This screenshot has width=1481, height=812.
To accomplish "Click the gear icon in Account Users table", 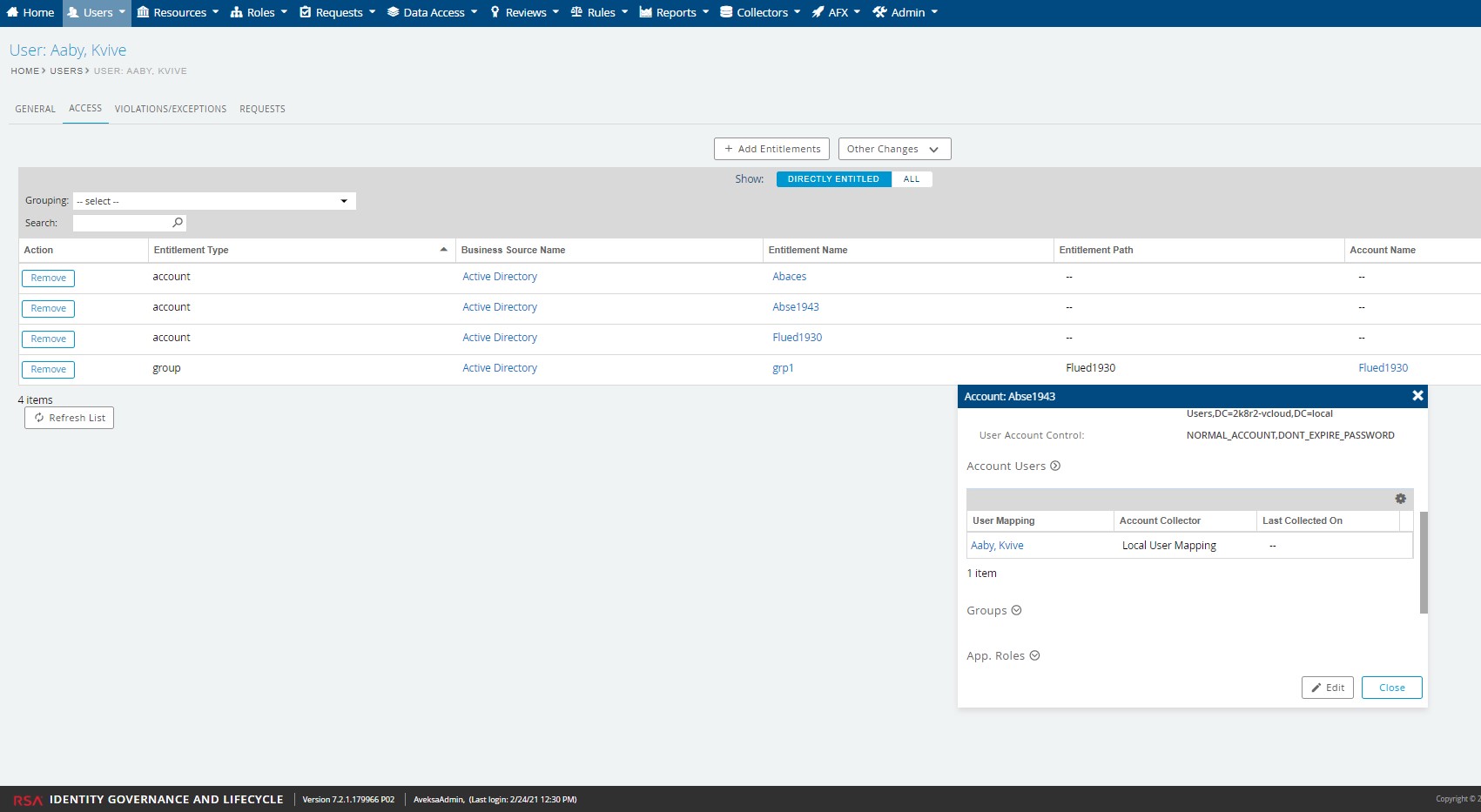I will [1400, 499].
